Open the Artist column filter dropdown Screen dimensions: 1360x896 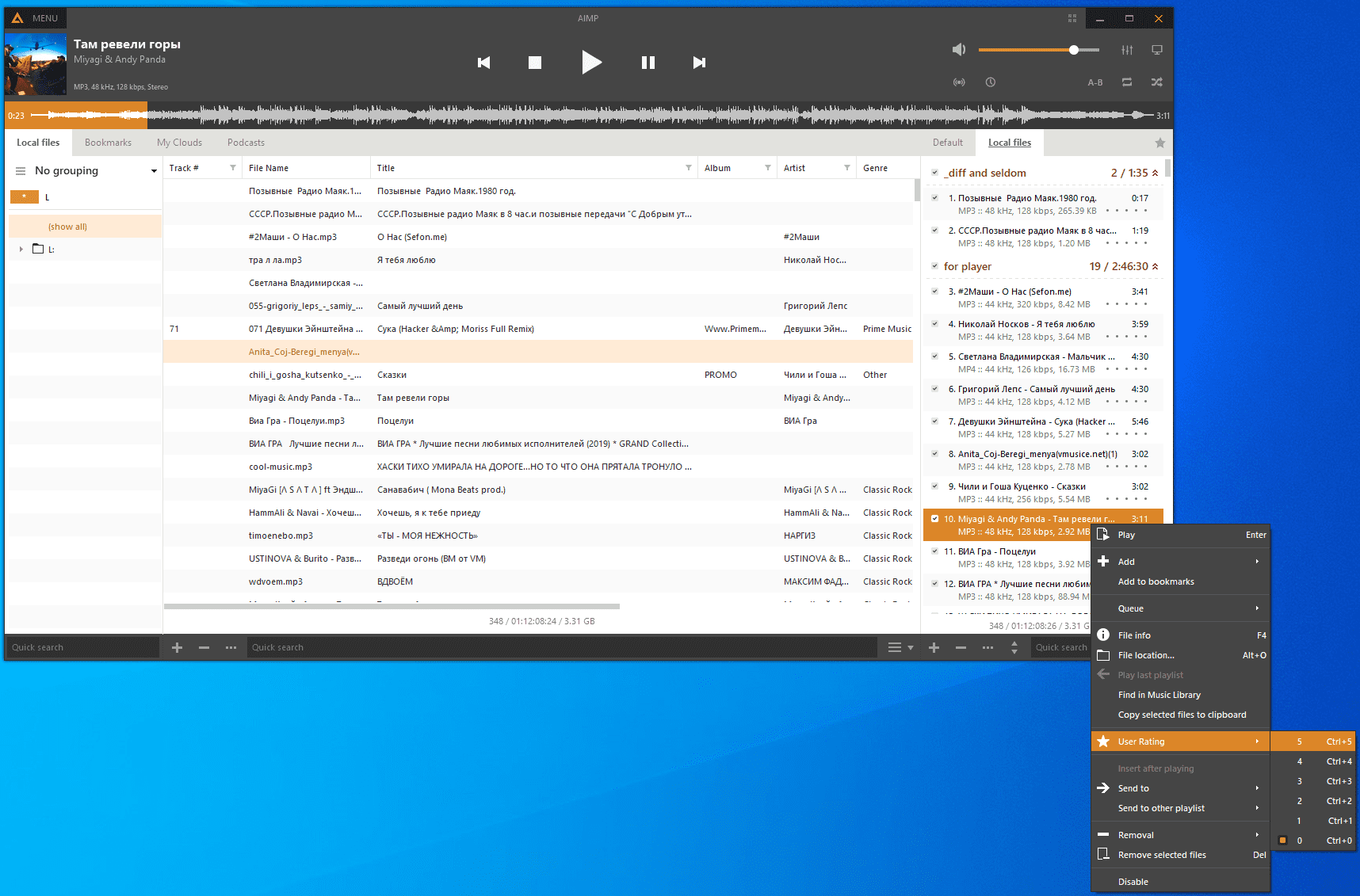[847, 168]
